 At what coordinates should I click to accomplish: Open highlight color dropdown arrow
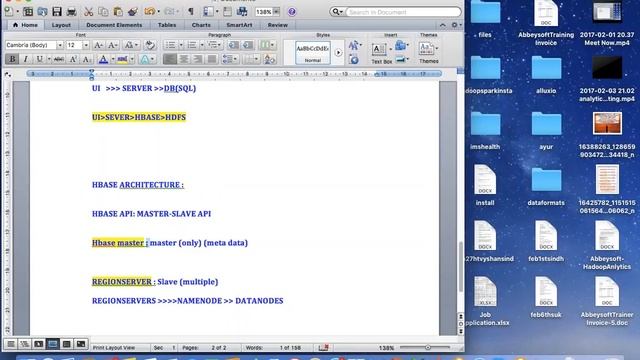(132, 59)
